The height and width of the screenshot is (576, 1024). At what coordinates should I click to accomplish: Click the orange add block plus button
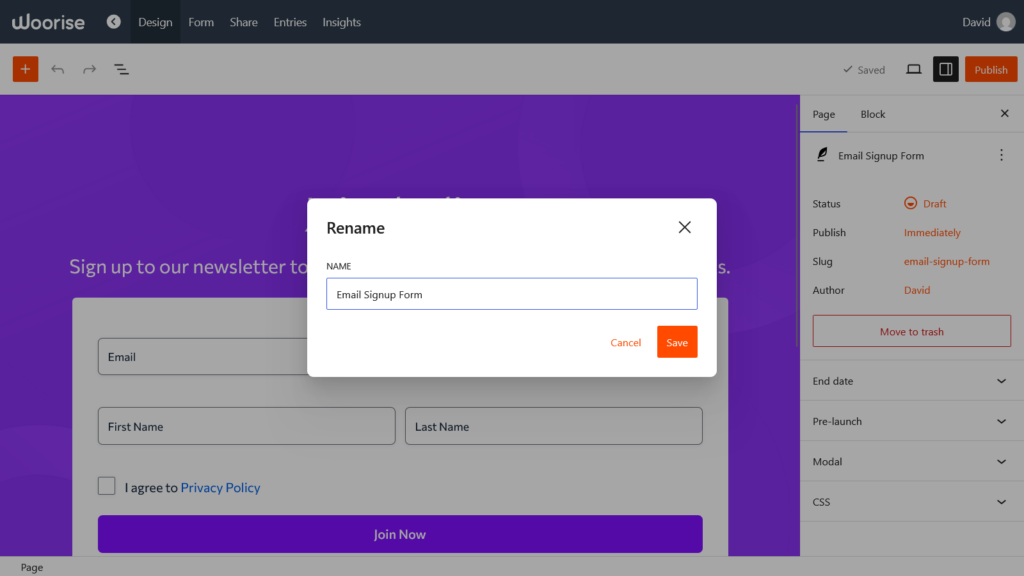pyautogui.click(x=25, y=69)
